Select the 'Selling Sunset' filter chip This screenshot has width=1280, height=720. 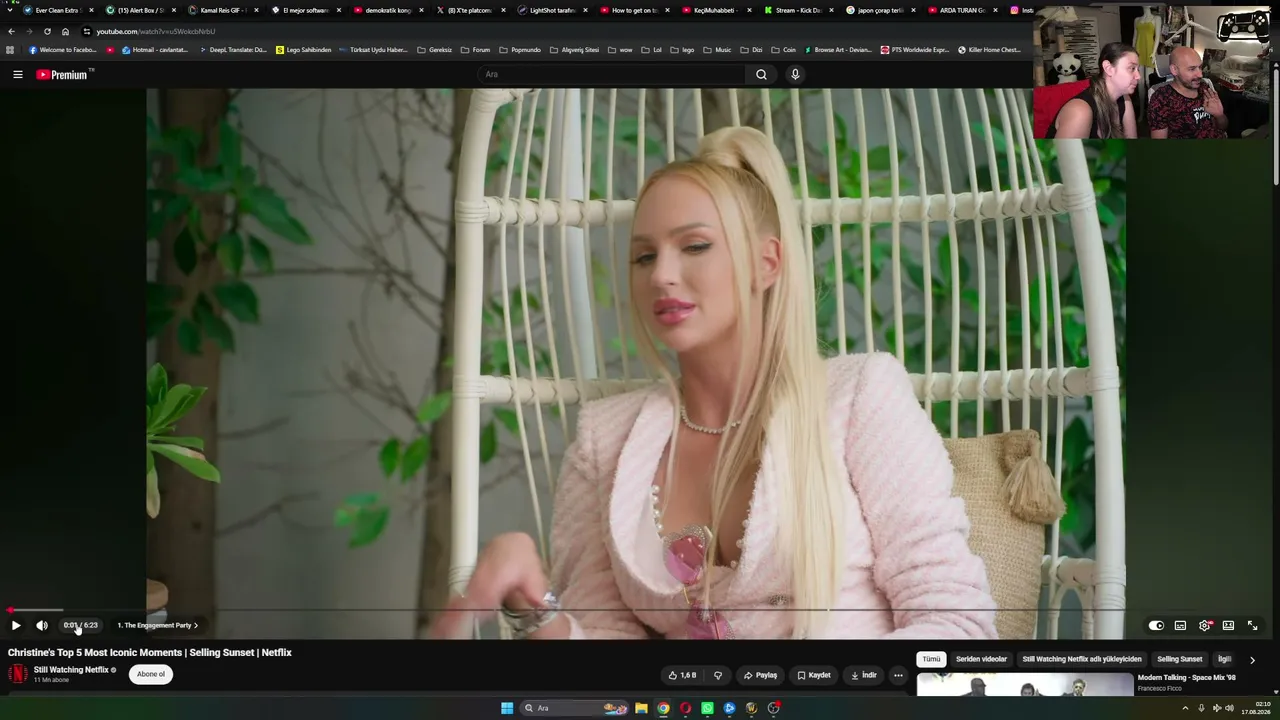point(1180,659)
